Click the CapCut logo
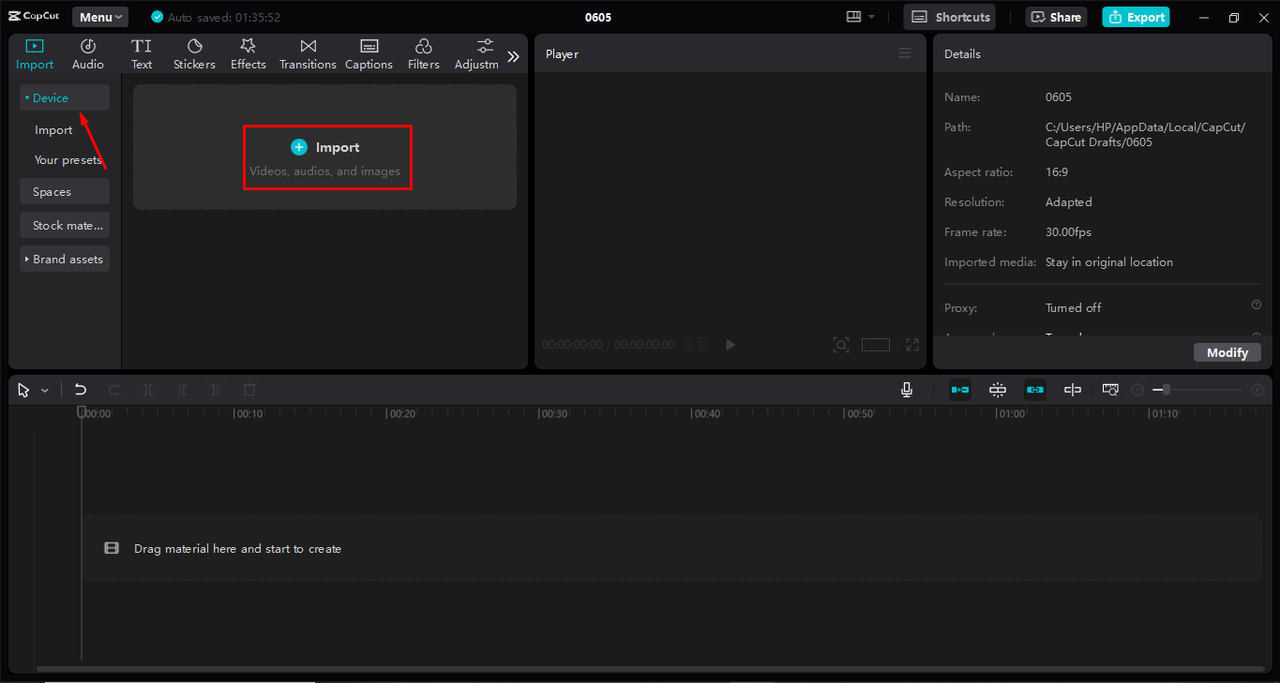1280x683 pixels. (35, 16)
